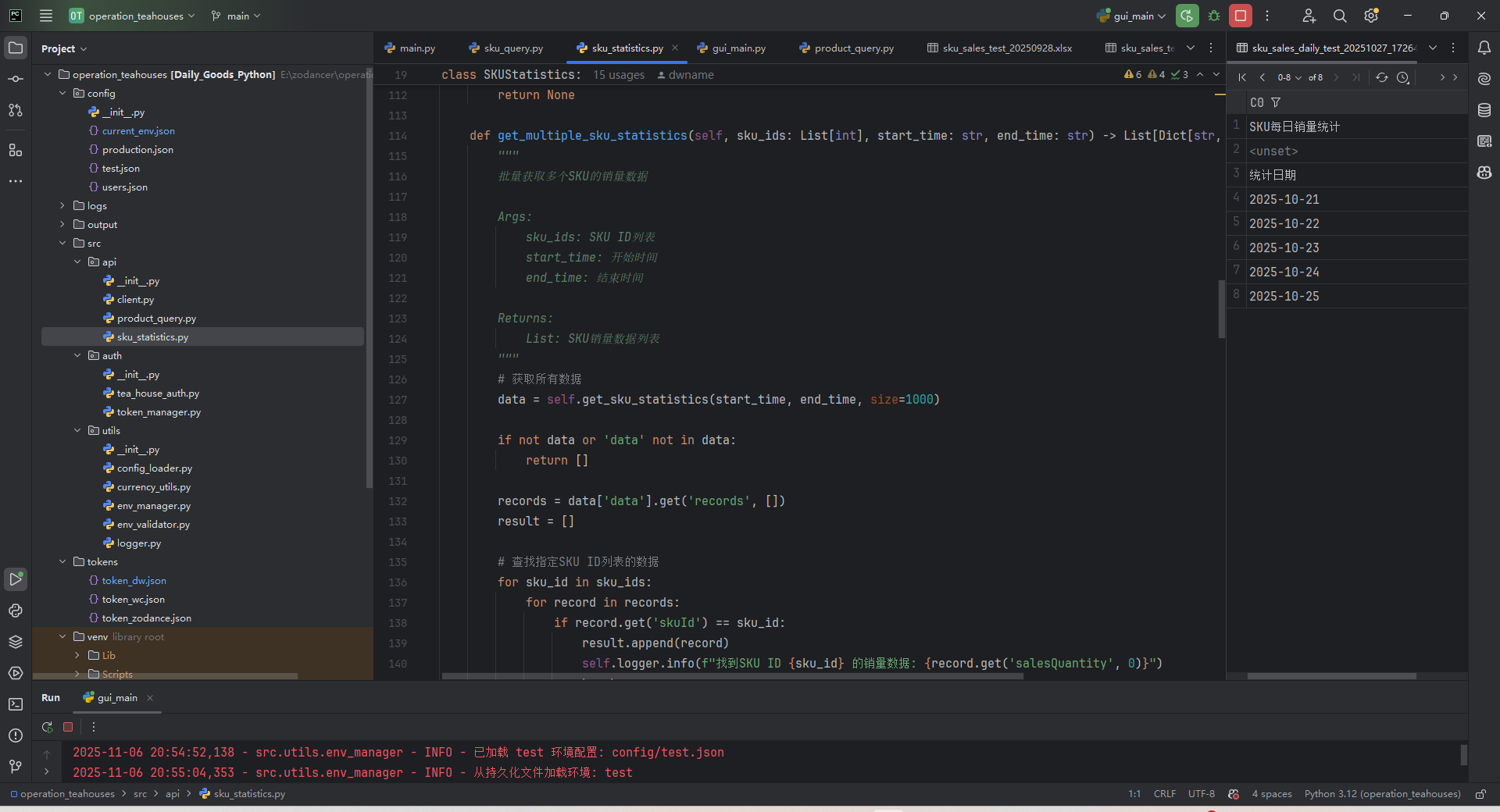Click Python 3.12 interpreter status

[1382, 794]
